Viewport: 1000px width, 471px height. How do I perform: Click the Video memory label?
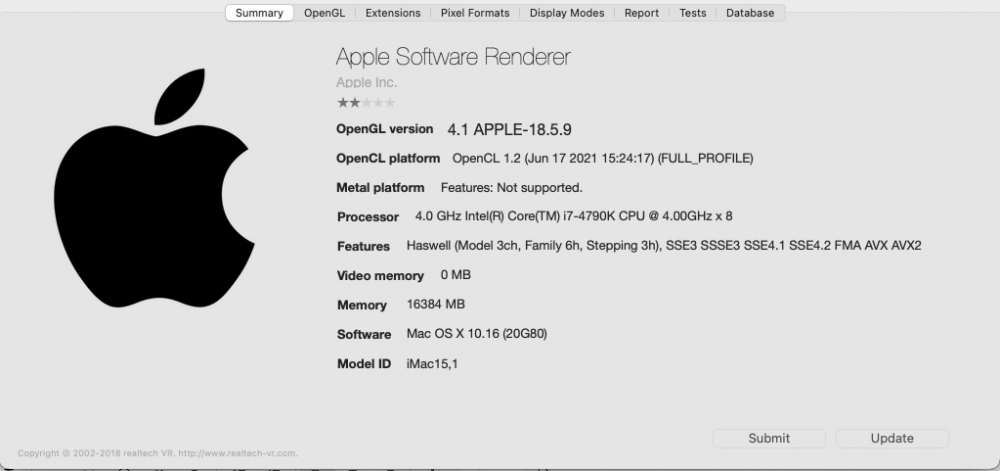coord(380,275)
